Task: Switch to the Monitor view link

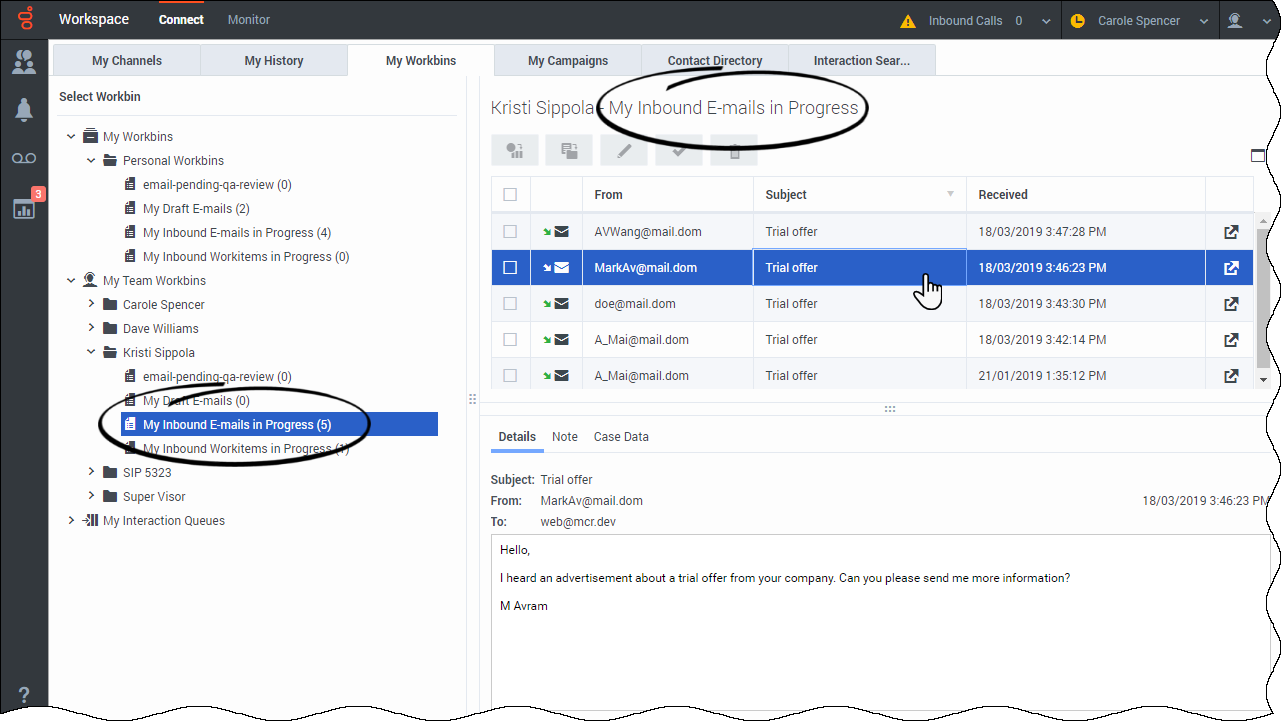Action: (x=249, y=20)
